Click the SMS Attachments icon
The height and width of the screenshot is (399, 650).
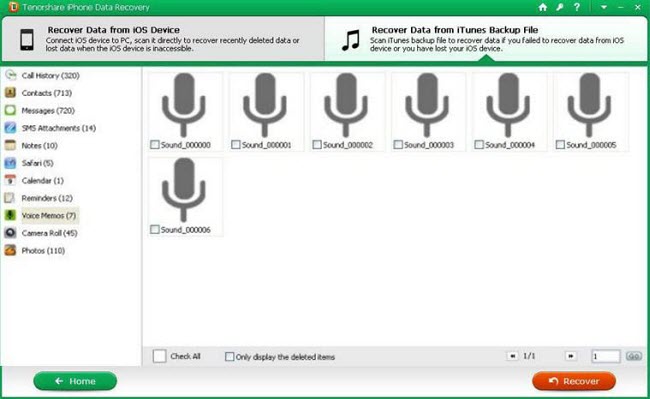tap(10, 128)
